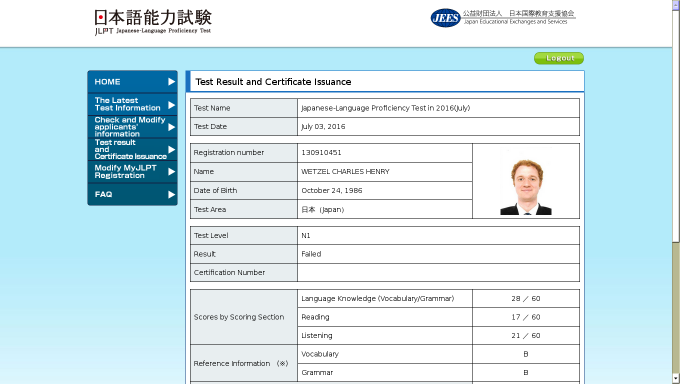
Task: Click the Listening score 21 / 60
Action: [x=526, y=335]
